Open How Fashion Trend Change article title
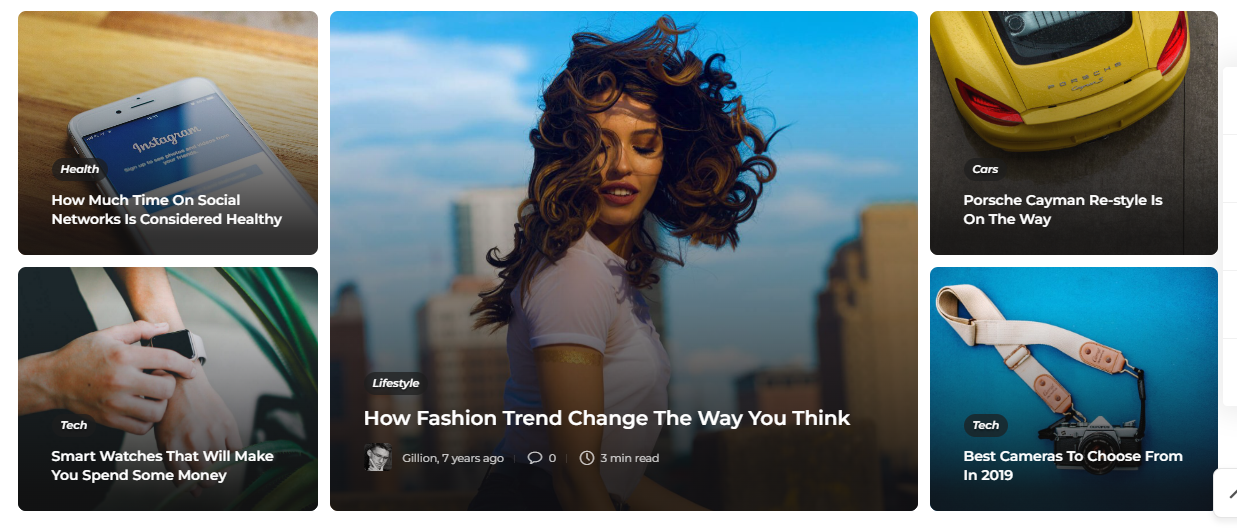Viewport: 1237px width, 528px height. point(607,418)
